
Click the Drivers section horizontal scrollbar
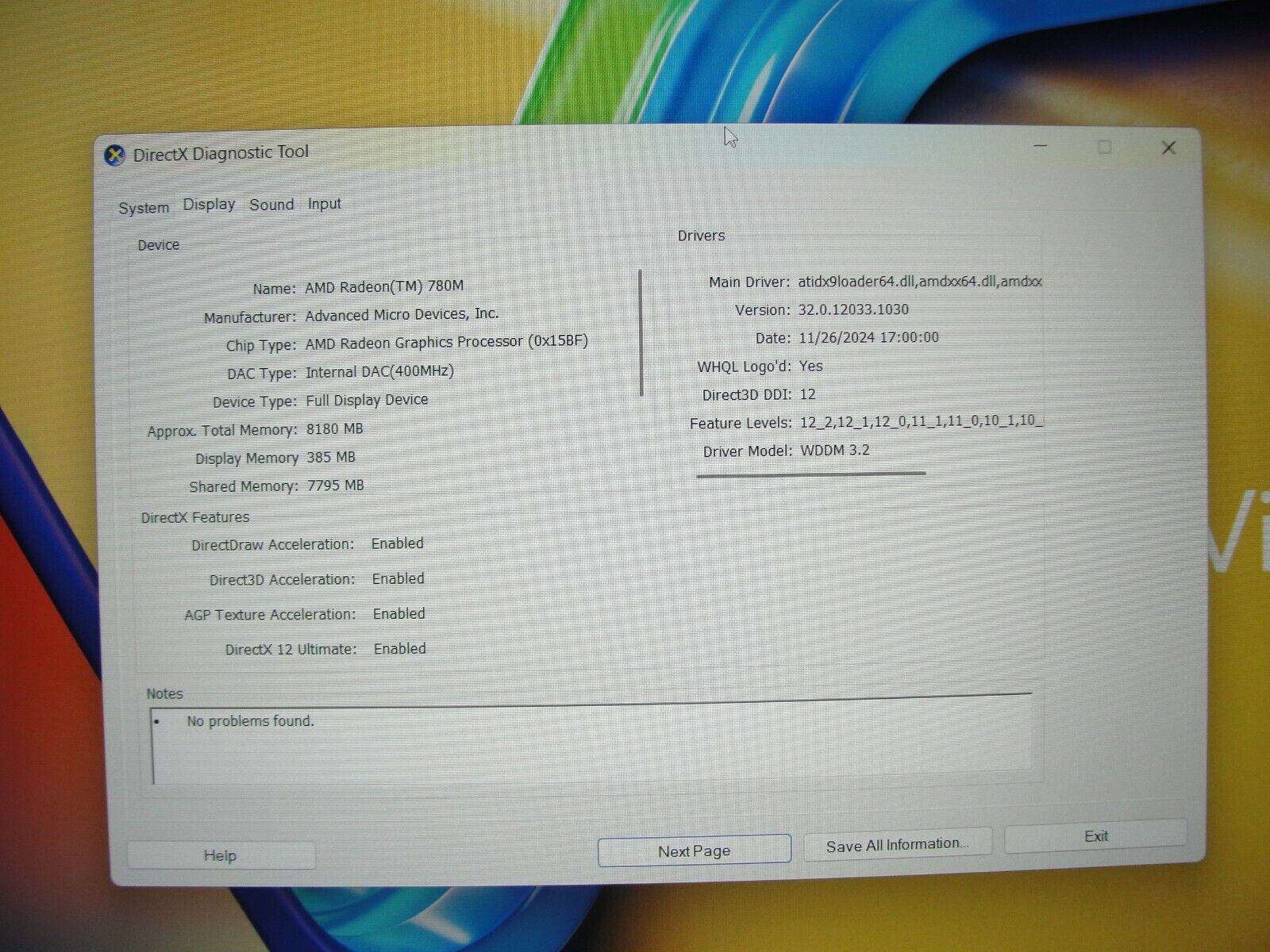[810, 474]
